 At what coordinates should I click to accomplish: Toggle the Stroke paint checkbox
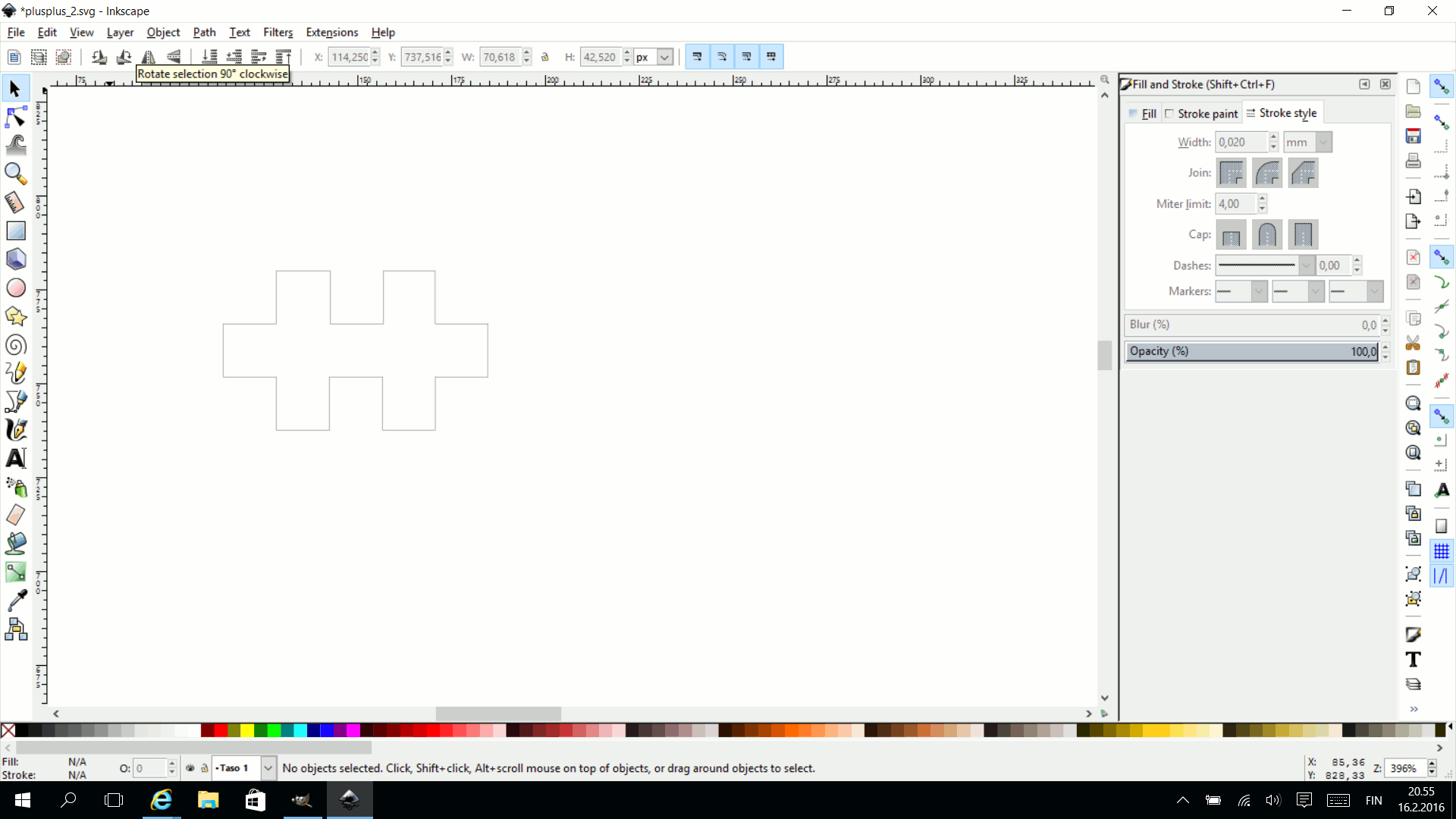[1168, 113]
